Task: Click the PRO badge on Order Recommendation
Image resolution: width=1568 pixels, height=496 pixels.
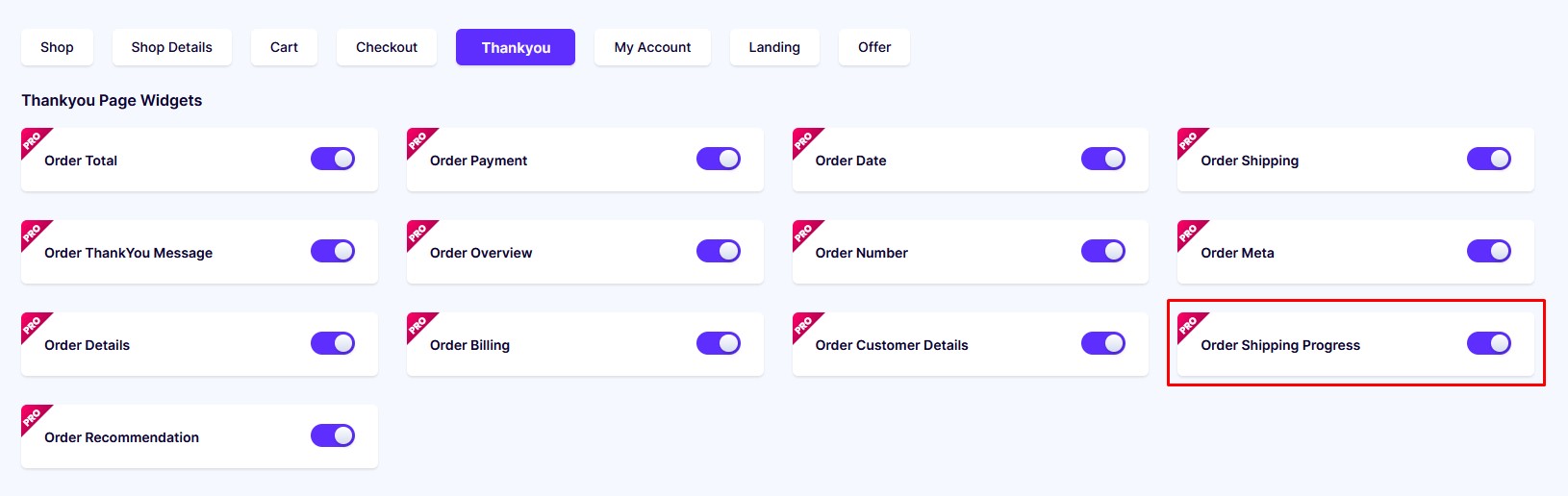Action: click(x=33, y=417)
